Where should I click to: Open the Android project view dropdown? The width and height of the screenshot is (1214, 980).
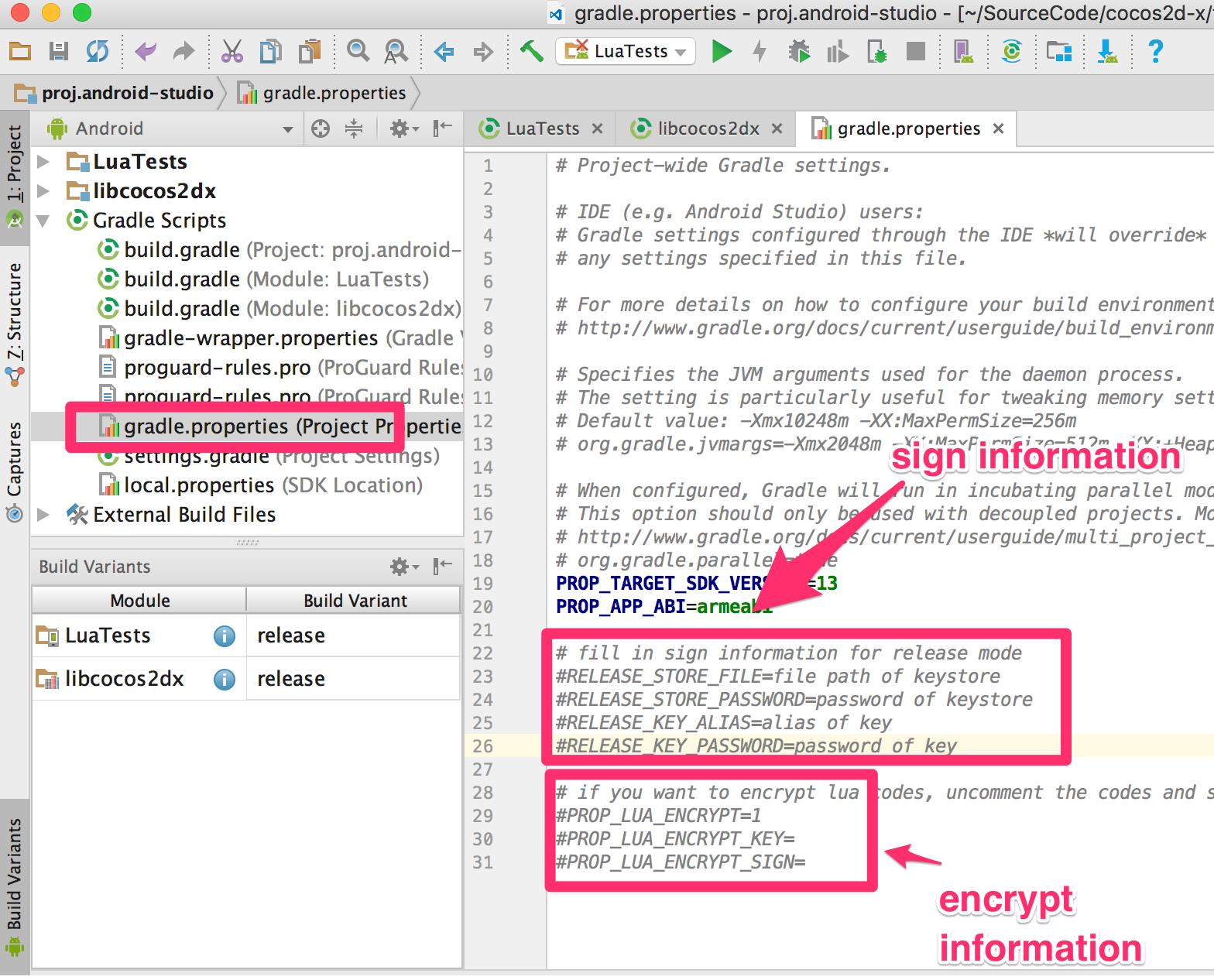point(170,128)
